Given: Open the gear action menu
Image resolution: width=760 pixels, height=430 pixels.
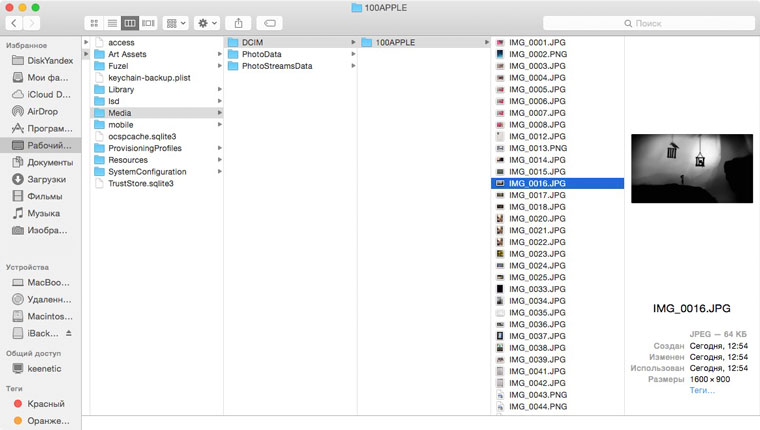Looking at the screenshot, I should [207, 22].
